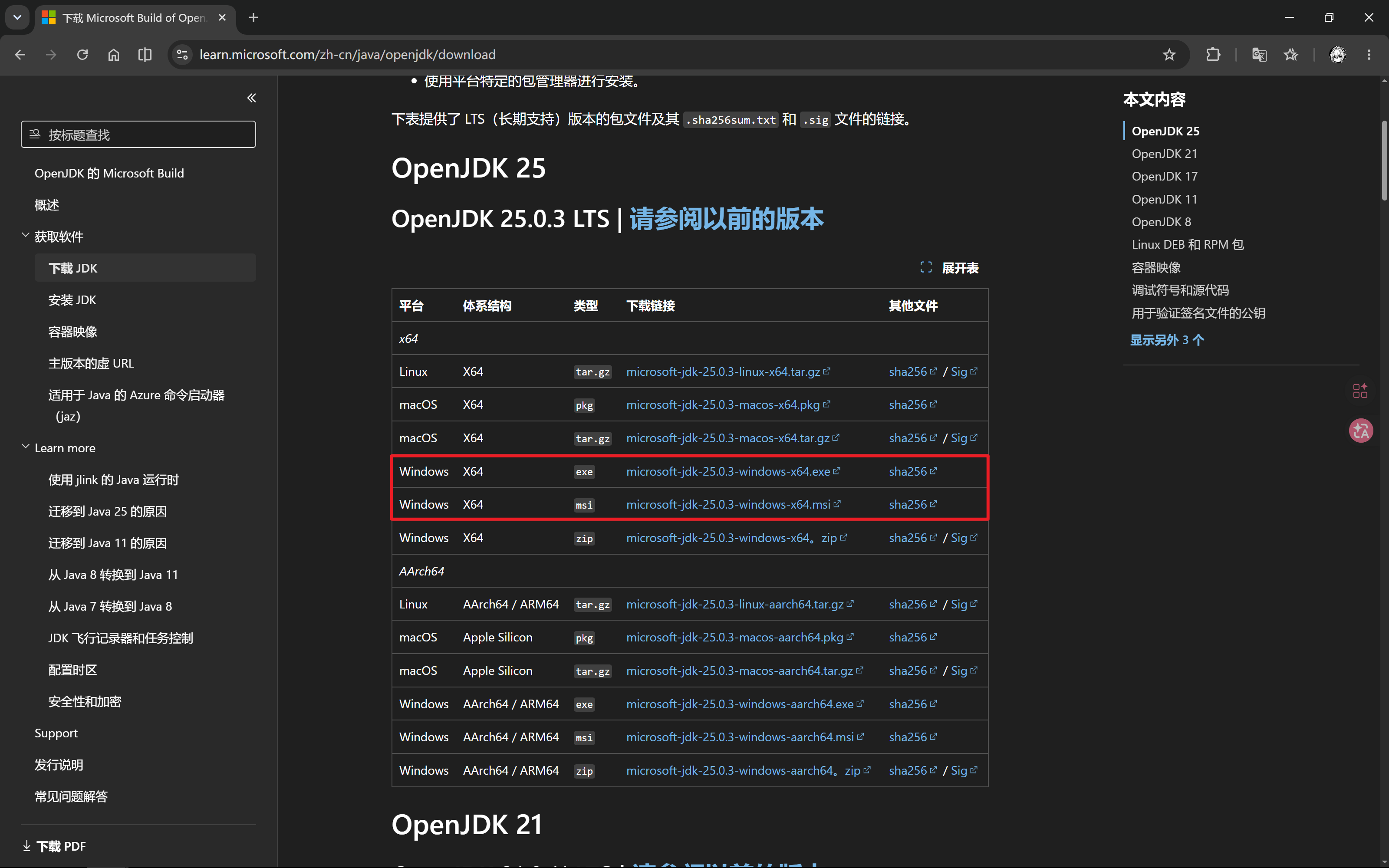This screenshot has height=868, width=1389.
Task: Open 安装 JDK in the sidebar
Action: 72,299
